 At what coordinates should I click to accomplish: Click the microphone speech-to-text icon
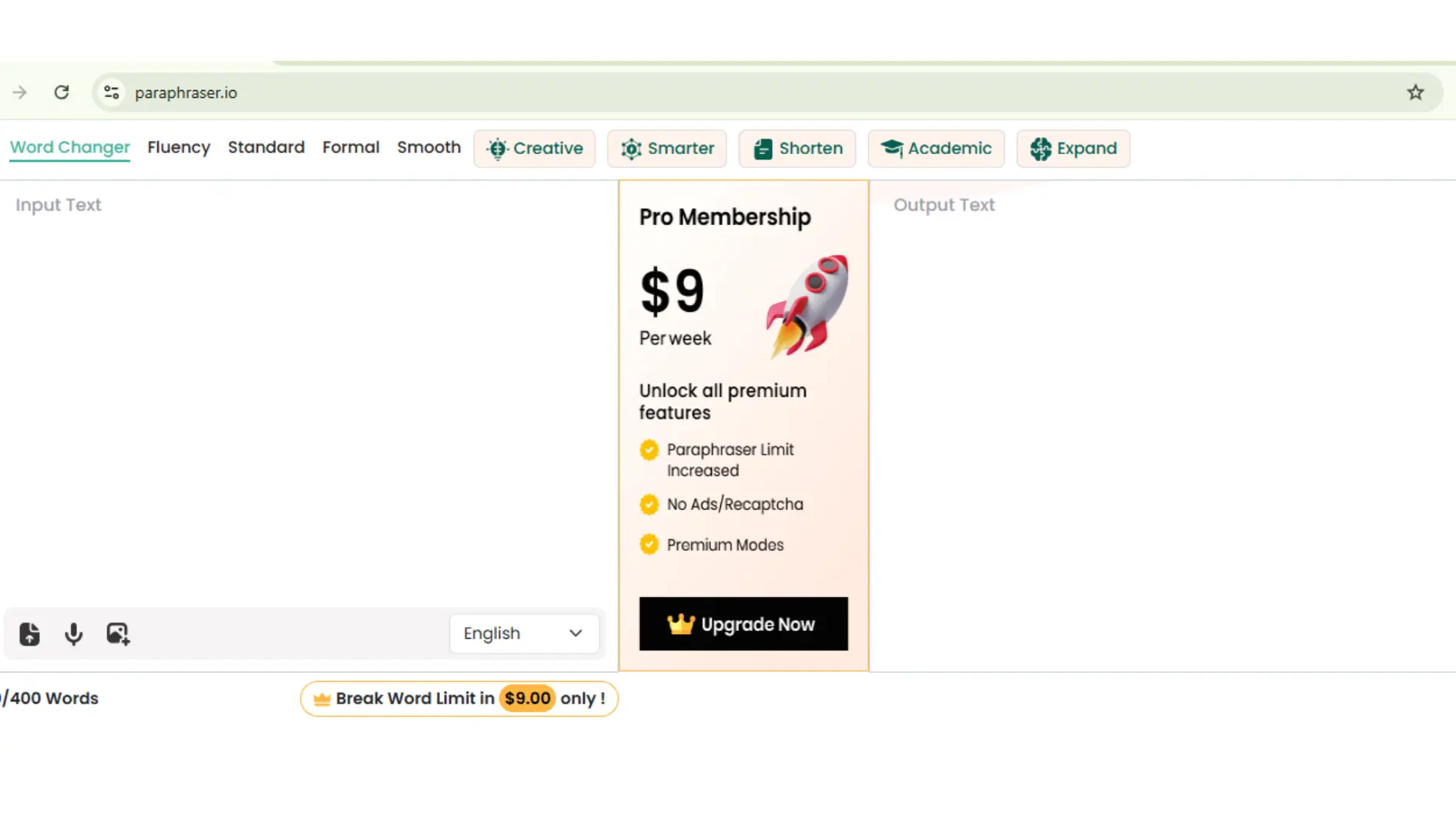[x=73, y=633]
